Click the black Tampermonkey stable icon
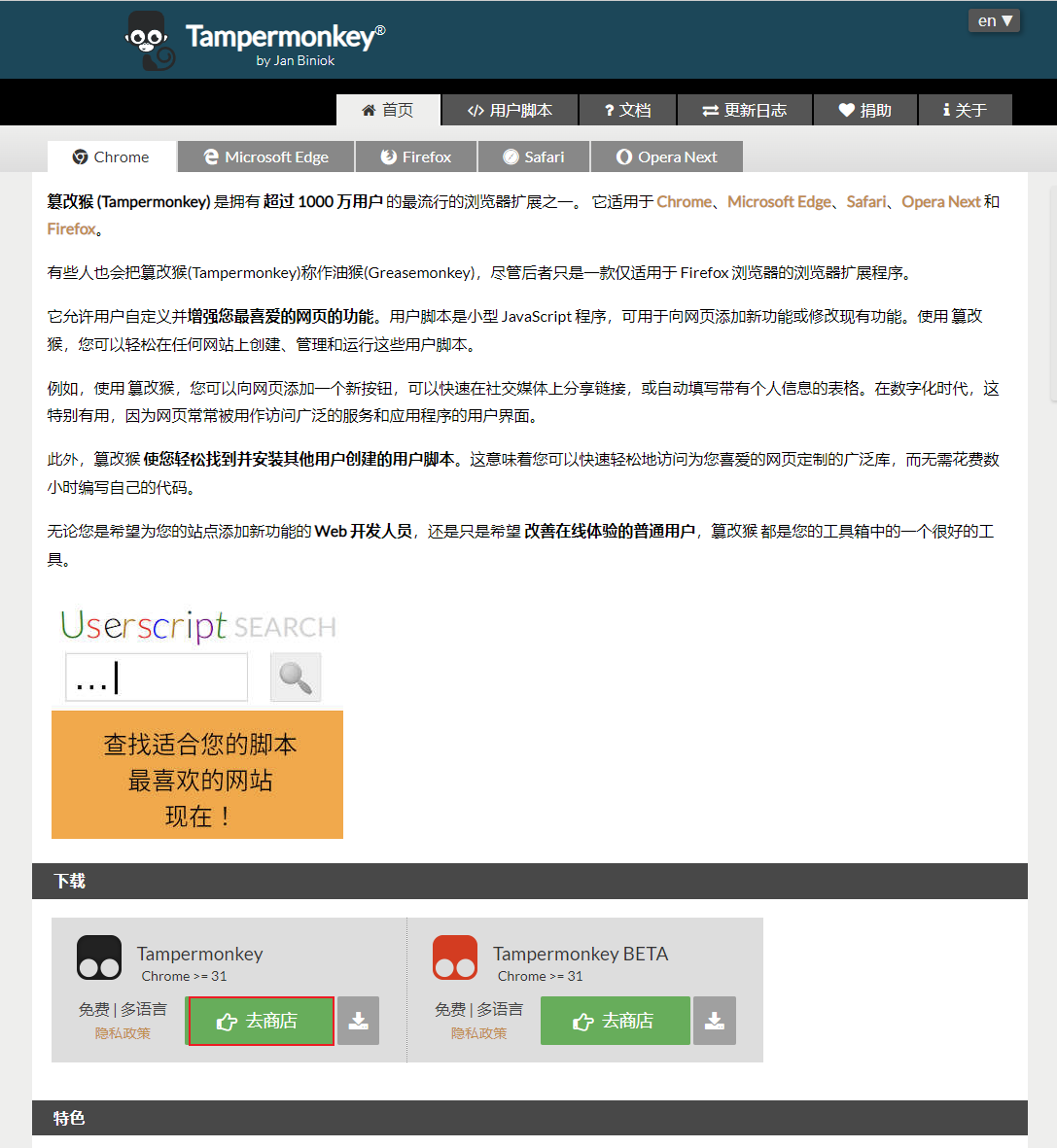 tap(99, 957)
